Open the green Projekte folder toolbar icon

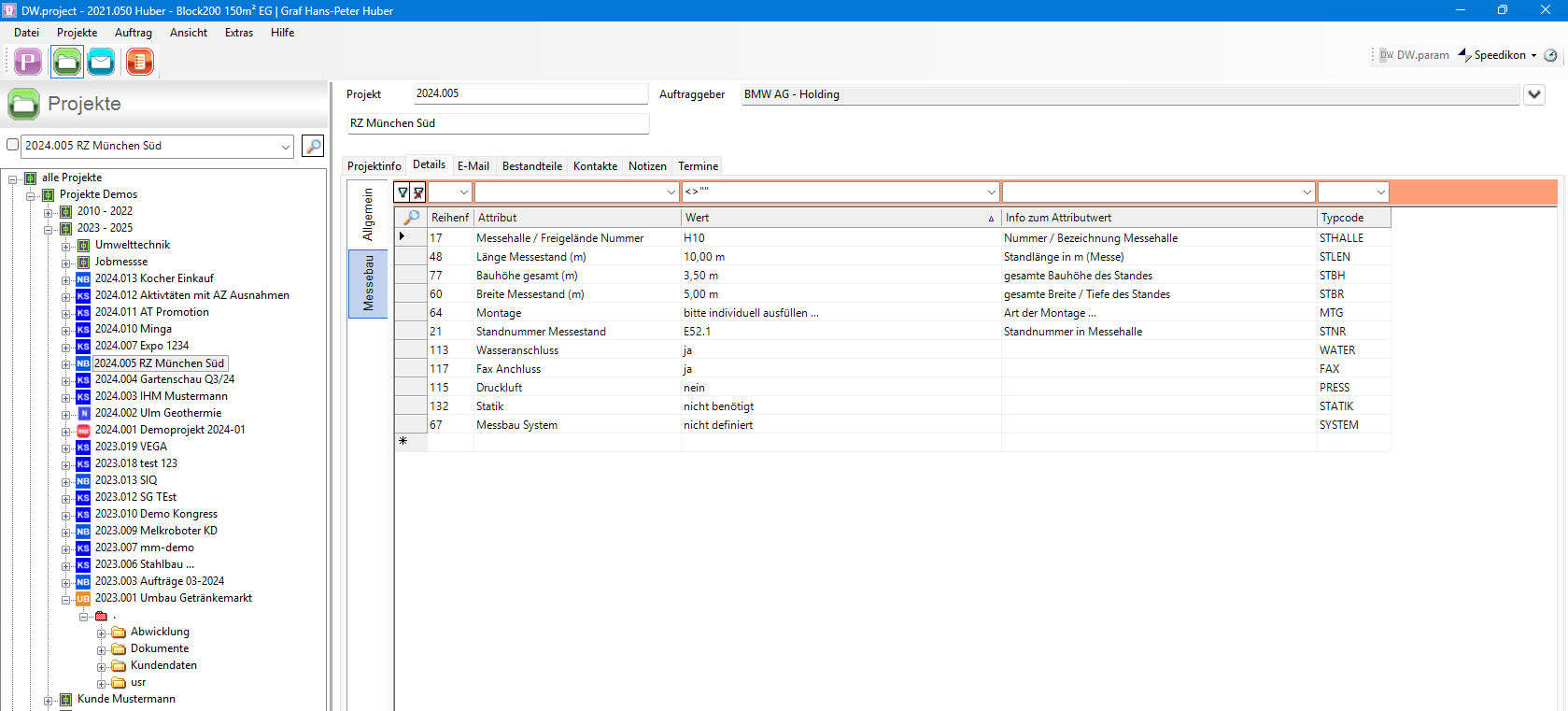coord(66,63)
